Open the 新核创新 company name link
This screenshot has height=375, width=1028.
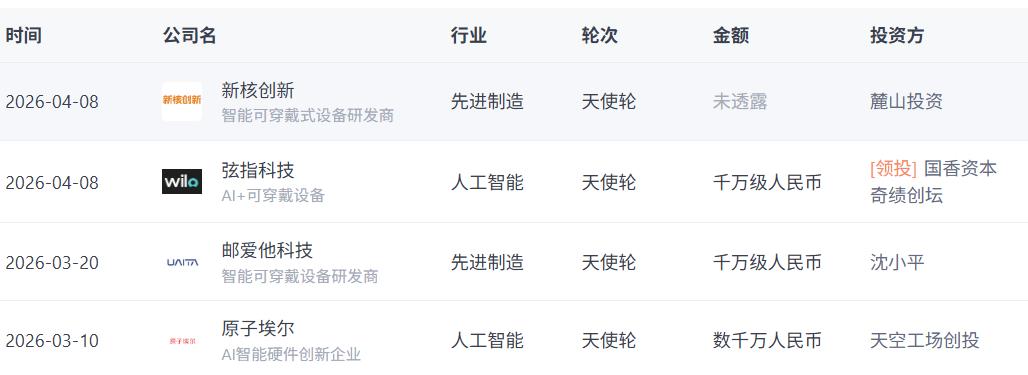tap(258, 90)
